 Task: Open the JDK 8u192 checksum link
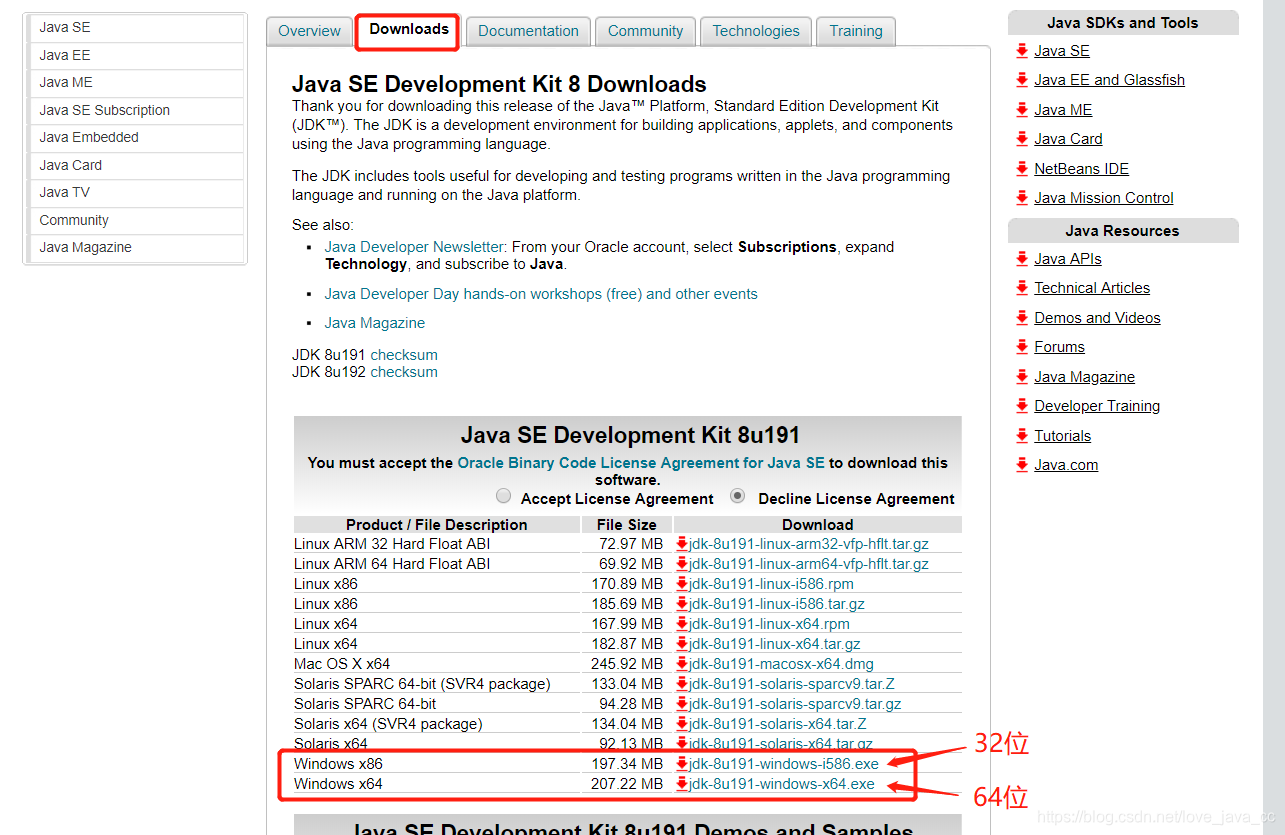pos(404,372)
